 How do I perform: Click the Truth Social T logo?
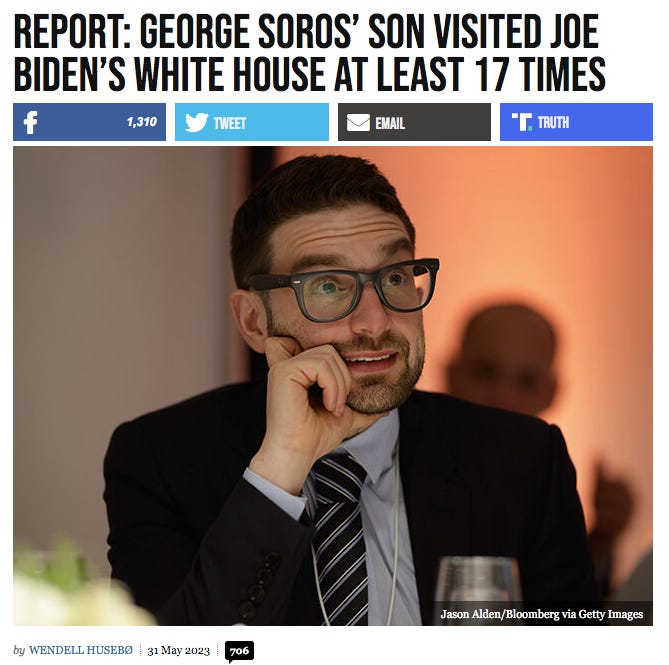pos(522,122)
